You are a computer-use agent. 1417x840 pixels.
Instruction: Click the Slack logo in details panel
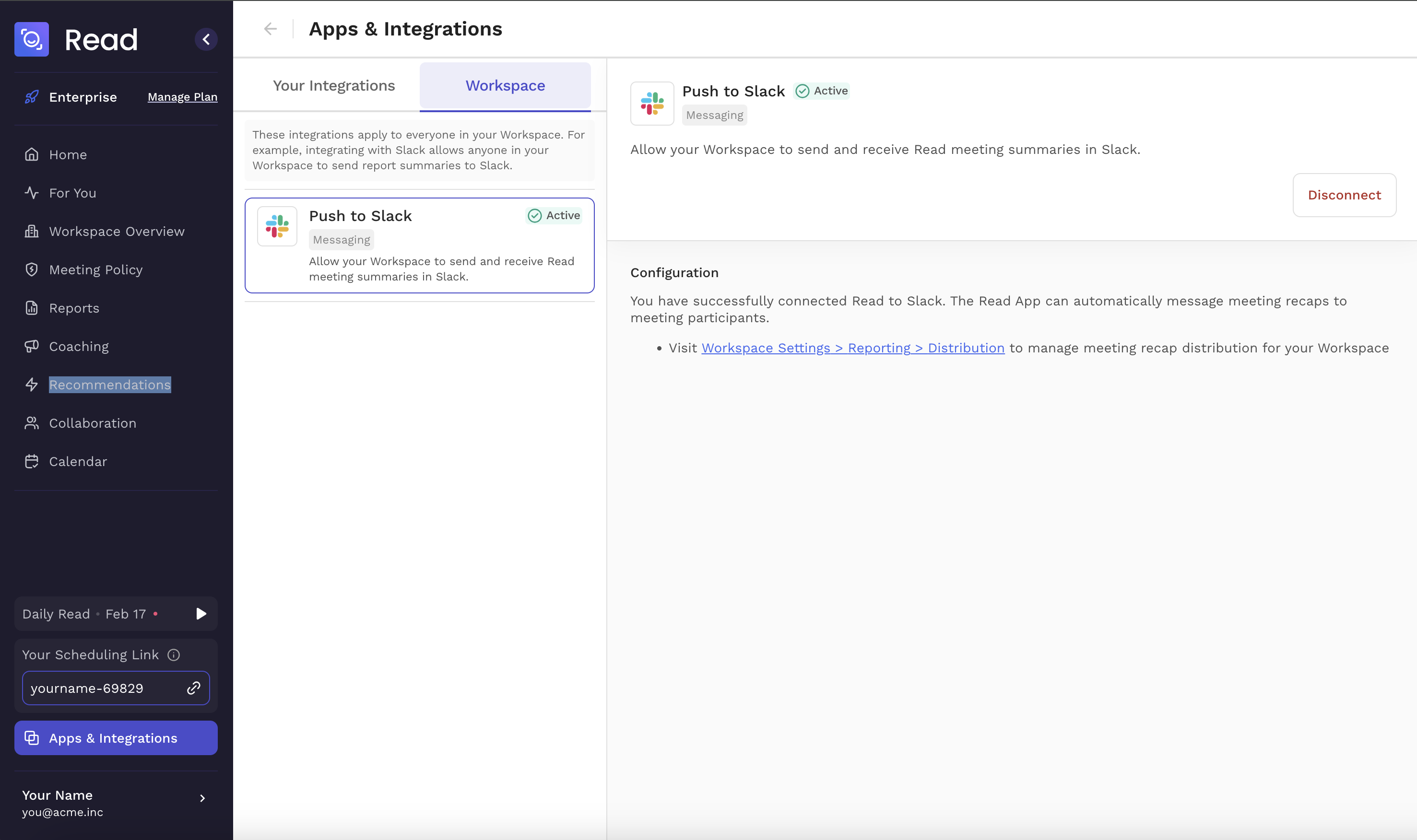pos(652,104)
